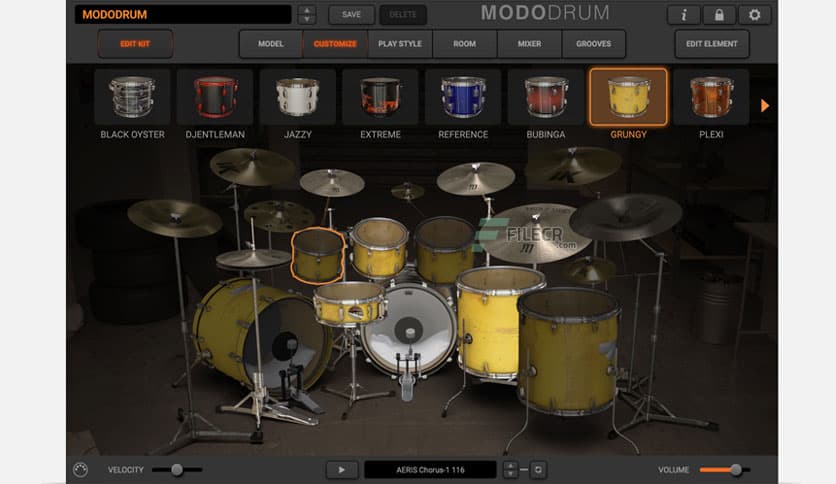The width and height of the screenshot is (836, 484).
Task: Open the Room tab
Action: 464,44
